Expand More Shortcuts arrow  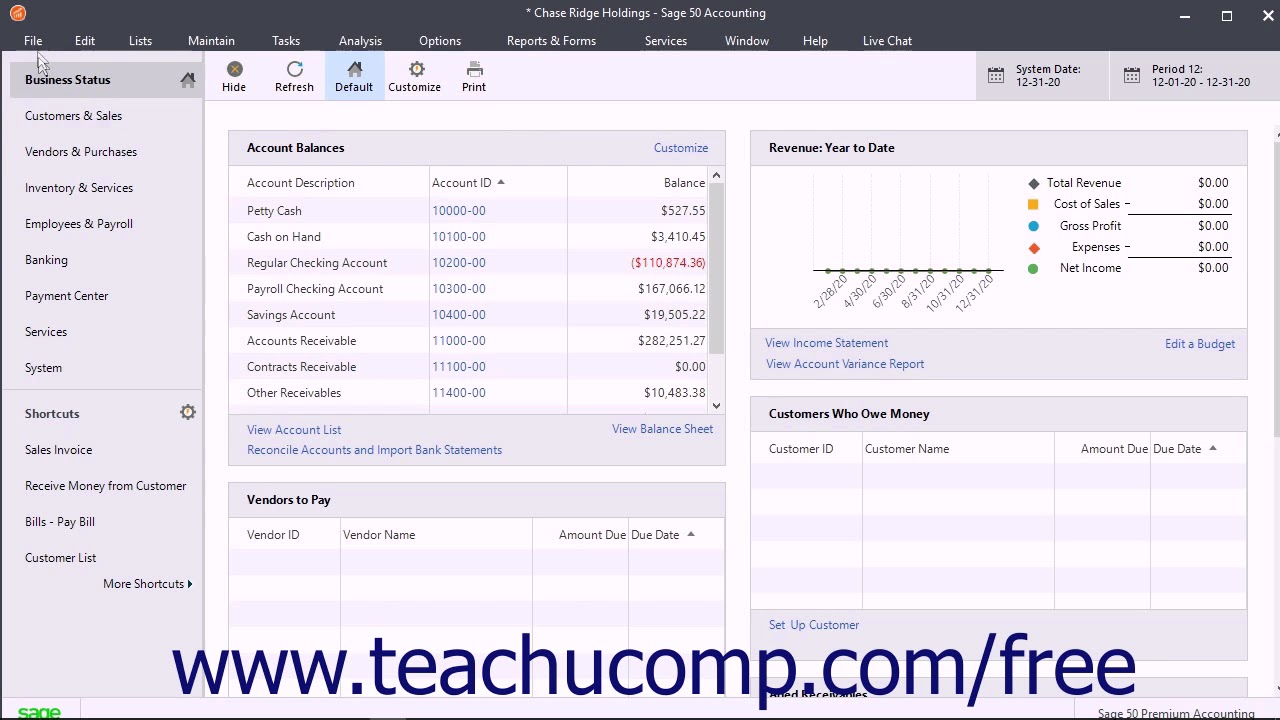click(x=190, y=584)
